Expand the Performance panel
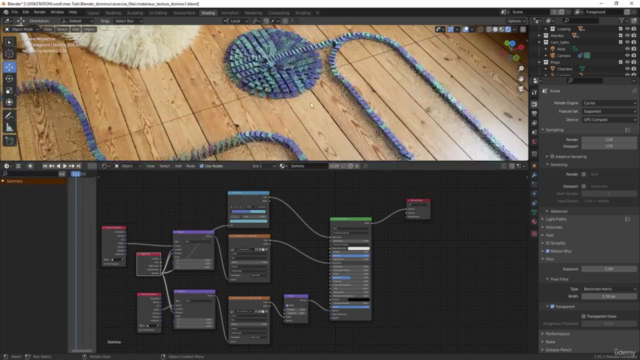 pyautogui.click(x=558, y=334)
